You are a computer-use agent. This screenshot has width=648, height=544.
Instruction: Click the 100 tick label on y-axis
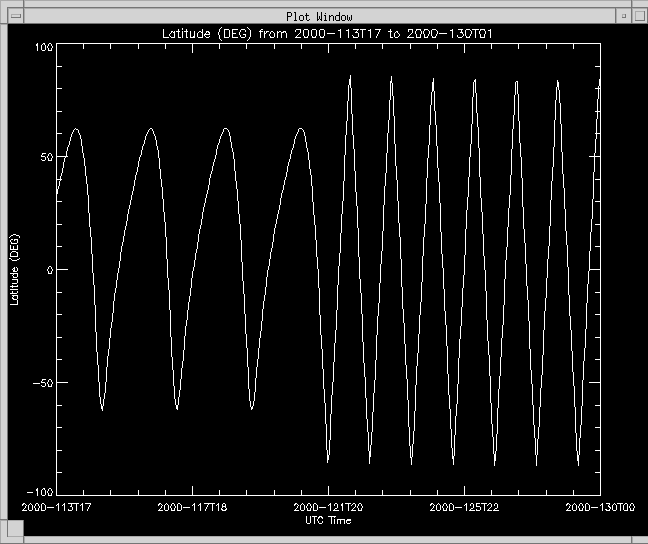click(x=42, y=47)
